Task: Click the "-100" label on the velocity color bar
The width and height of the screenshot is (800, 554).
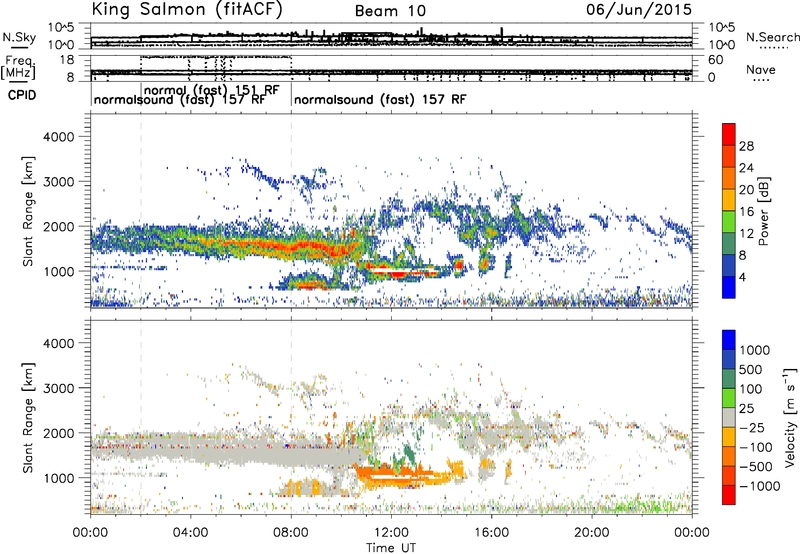Action: [756, 447]
